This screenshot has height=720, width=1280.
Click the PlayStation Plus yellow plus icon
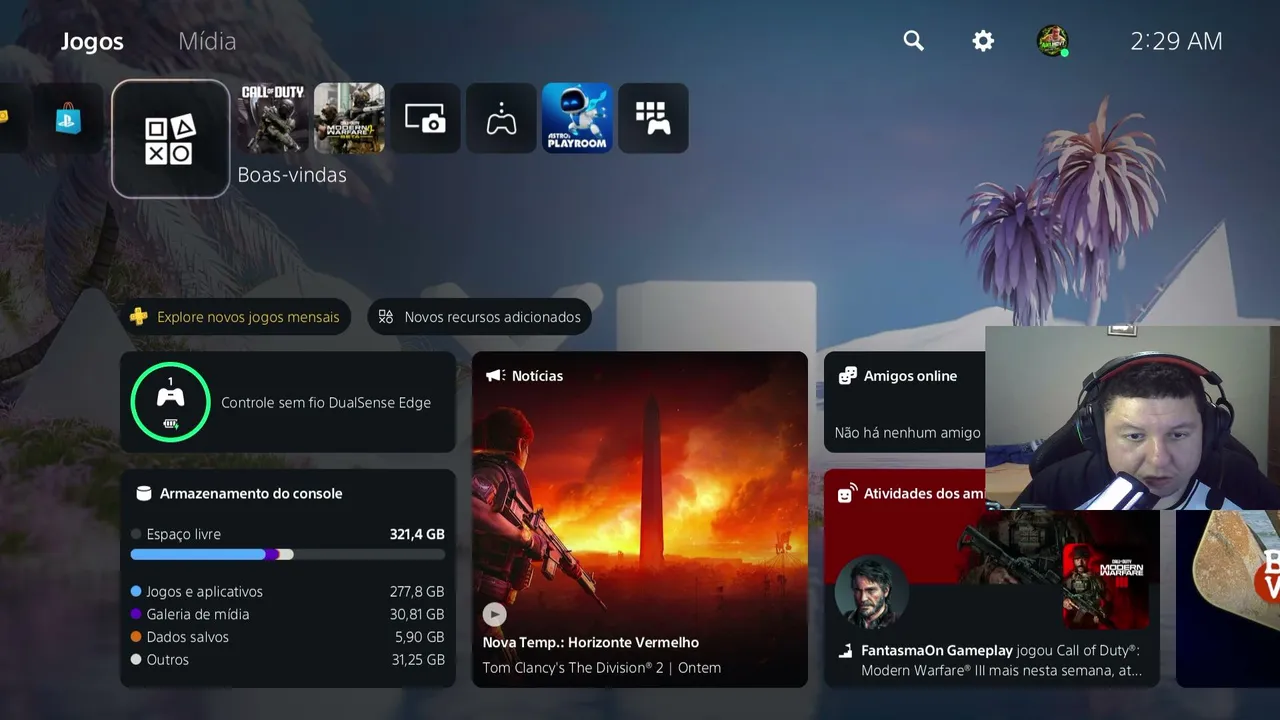point(139,317)
